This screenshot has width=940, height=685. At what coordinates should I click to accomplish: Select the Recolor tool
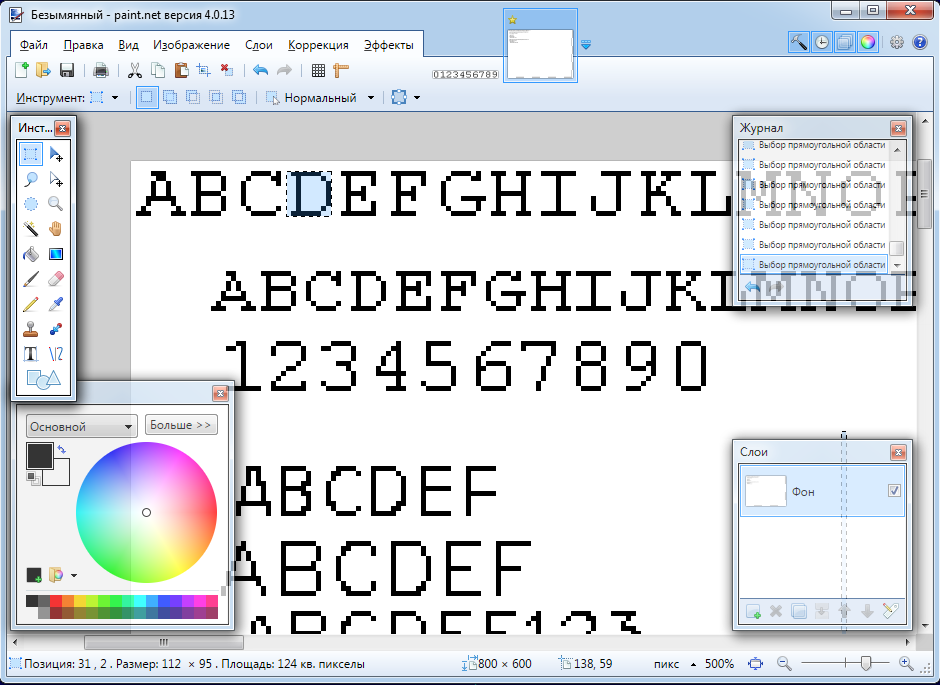point(56,329)
